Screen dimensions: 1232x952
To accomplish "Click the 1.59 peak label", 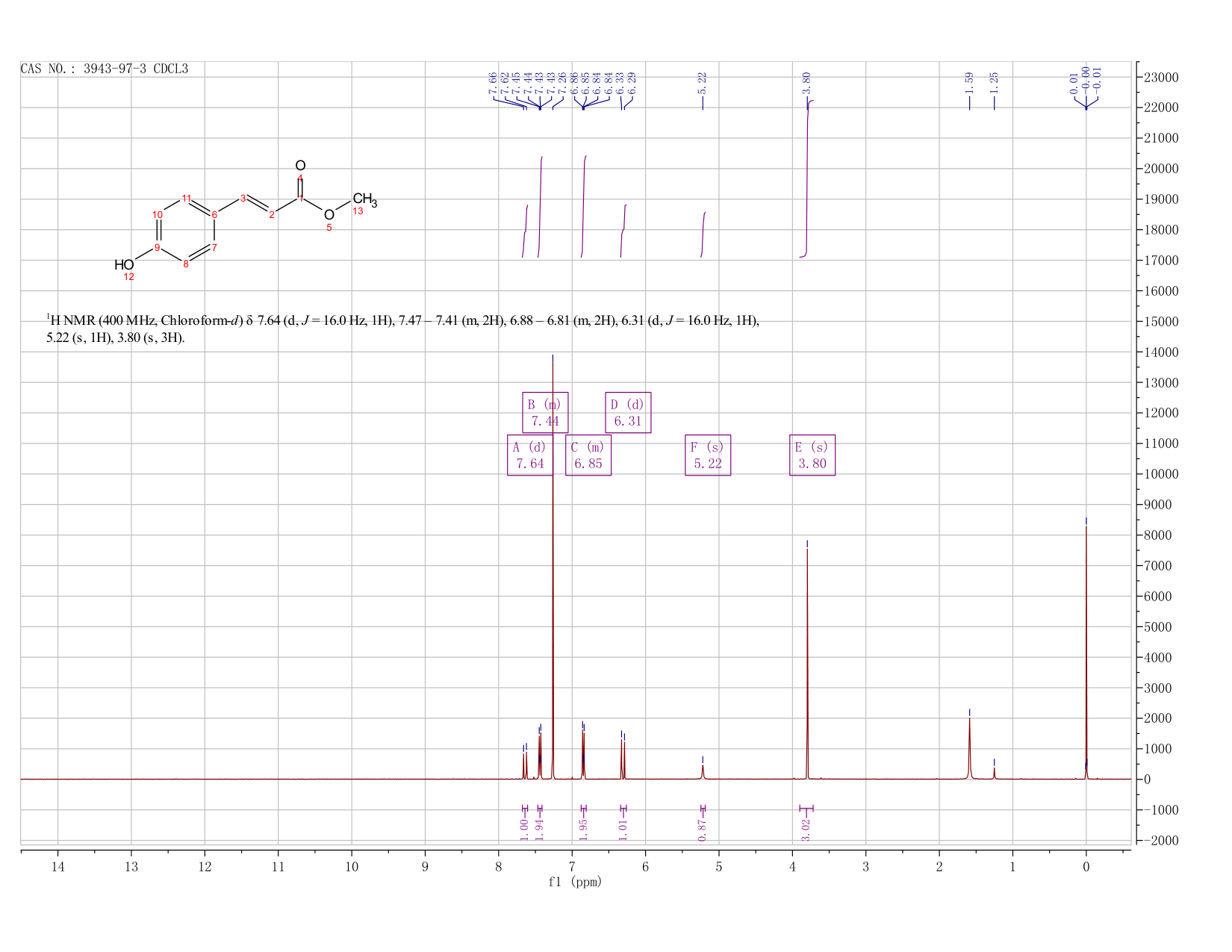I will click(969, 83).
